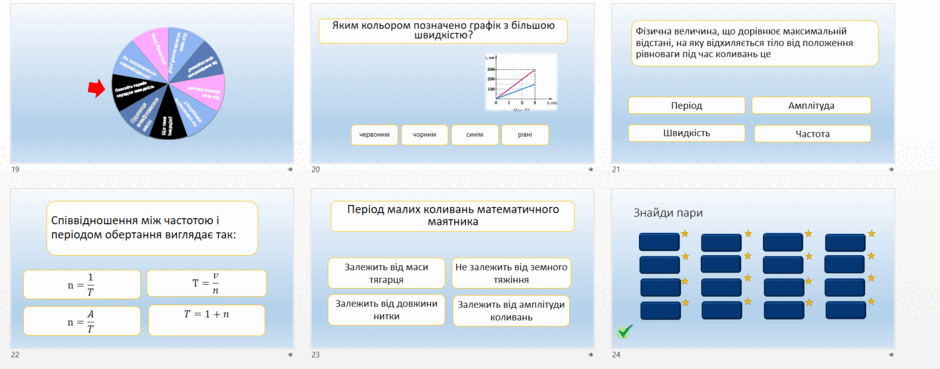Click the green checkmark icon on slide 24
The image size is (940, 369).
pos(625,331)
